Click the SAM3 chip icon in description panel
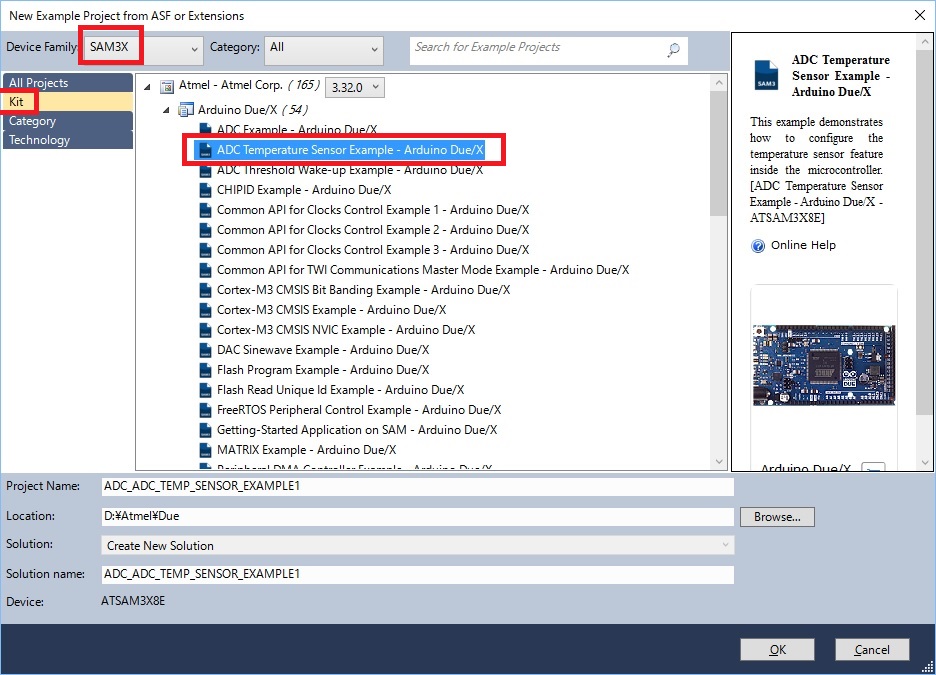The width and height of the screenshot is (936, 675). (x=766, y=75)
